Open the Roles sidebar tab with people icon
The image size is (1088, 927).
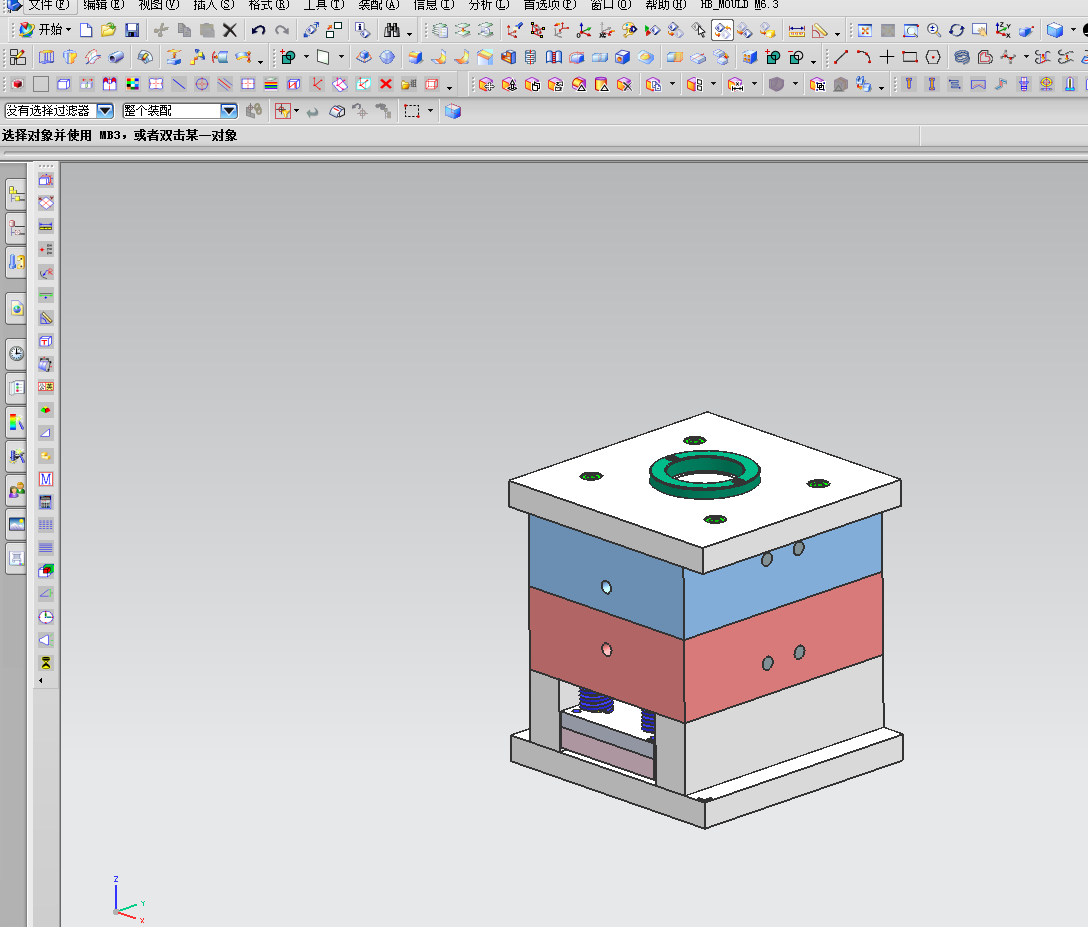pyautogui.click(x=17, y=491)
